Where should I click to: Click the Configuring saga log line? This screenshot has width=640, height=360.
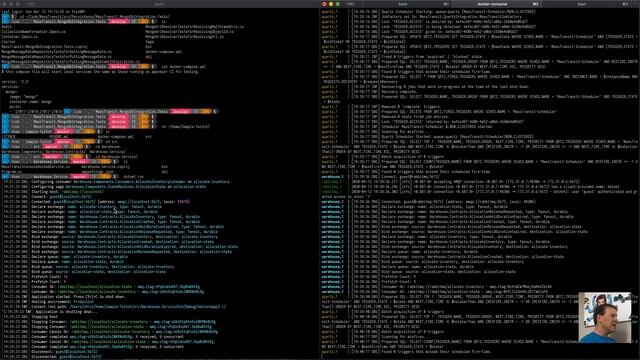[104, 187]
